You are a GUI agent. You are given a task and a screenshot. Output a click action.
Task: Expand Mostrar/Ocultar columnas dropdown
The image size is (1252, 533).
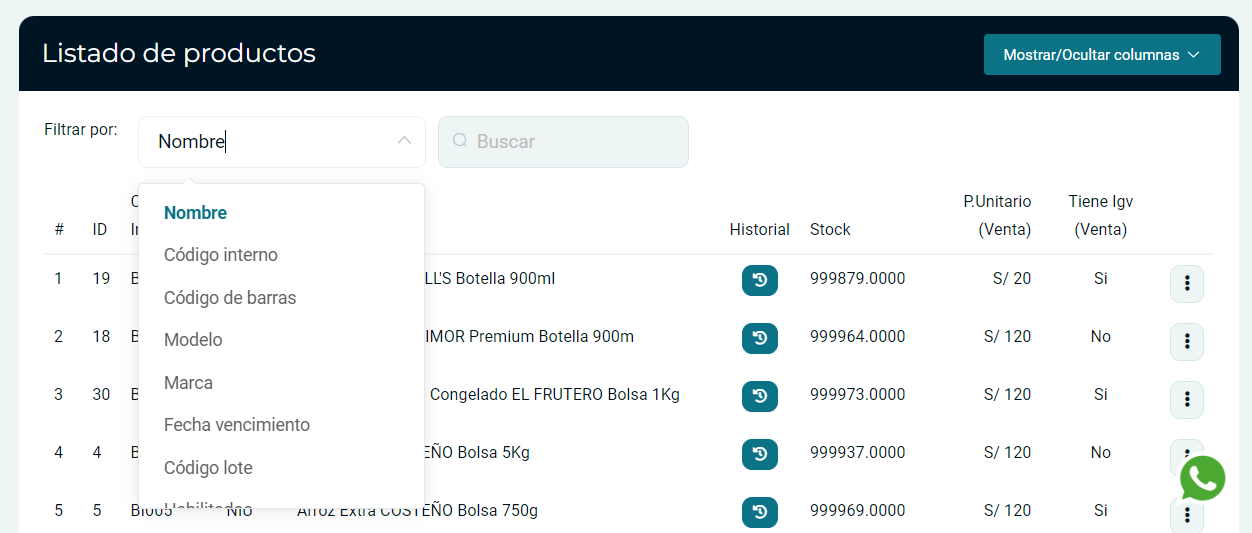tap(1101, 55)
